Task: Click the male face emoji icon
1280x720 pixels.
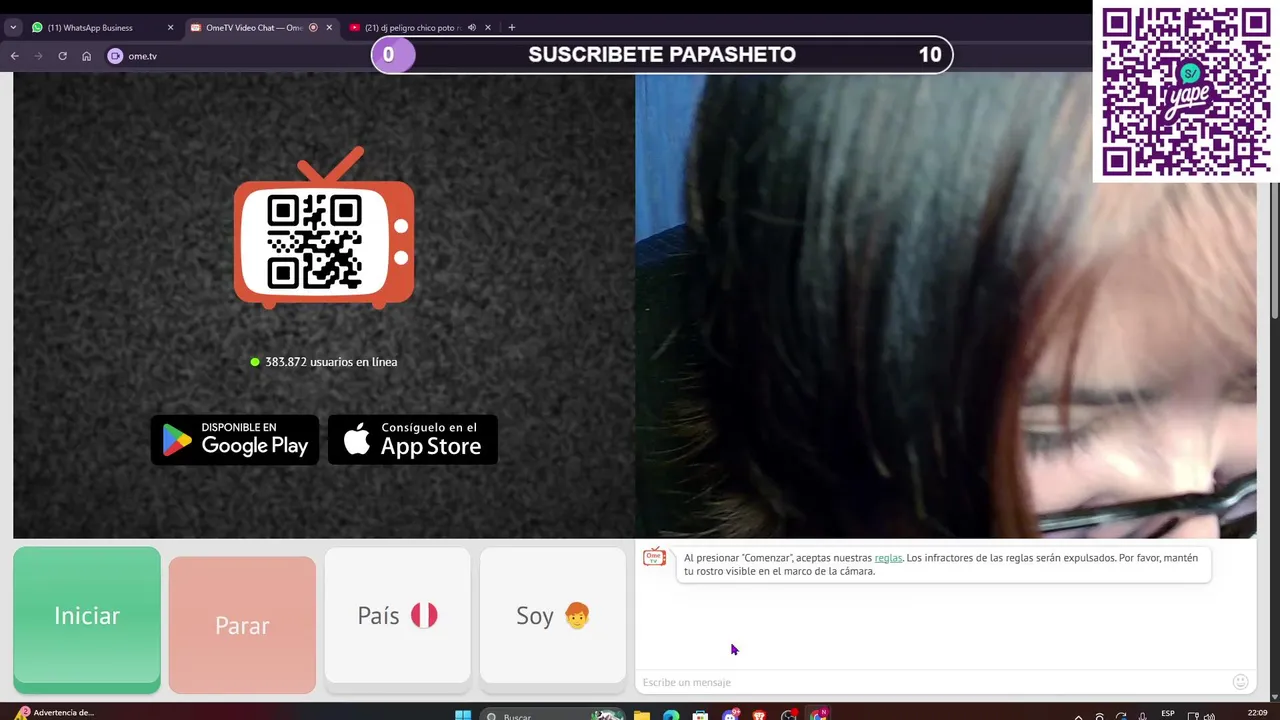Action: click(x=577, y=615)
